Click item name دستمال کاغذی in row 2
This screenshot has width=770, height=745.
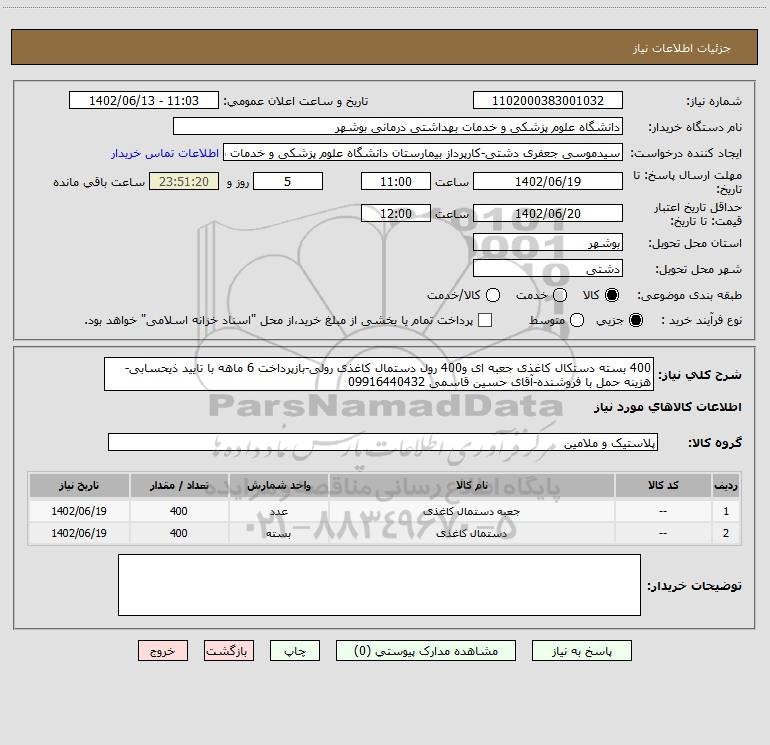471,533
